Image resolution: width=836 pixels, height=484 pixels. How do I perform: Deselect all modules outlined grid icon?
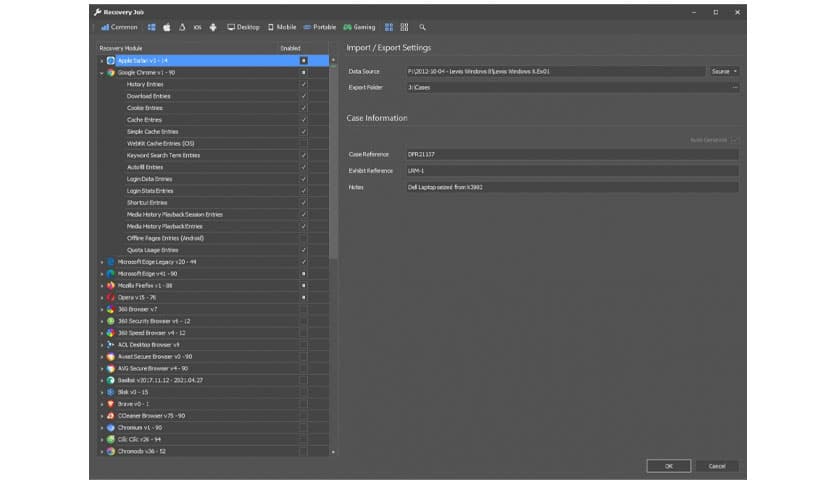[404, 27]
